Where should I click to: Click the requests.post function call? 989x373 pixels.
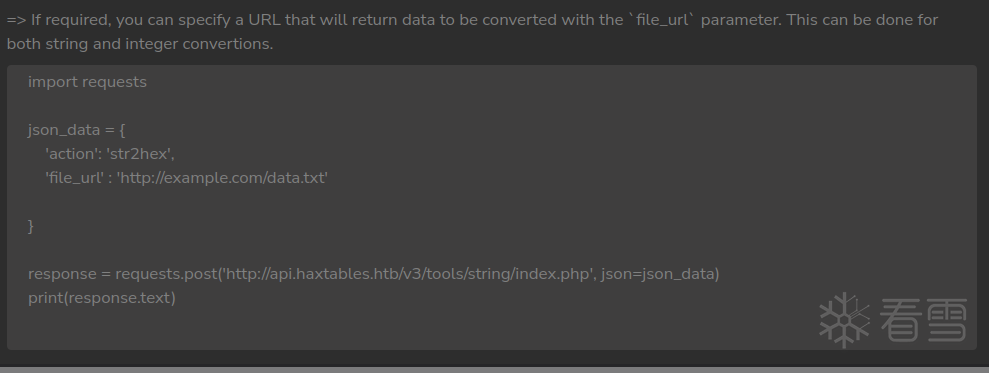[x=167, y=274]
